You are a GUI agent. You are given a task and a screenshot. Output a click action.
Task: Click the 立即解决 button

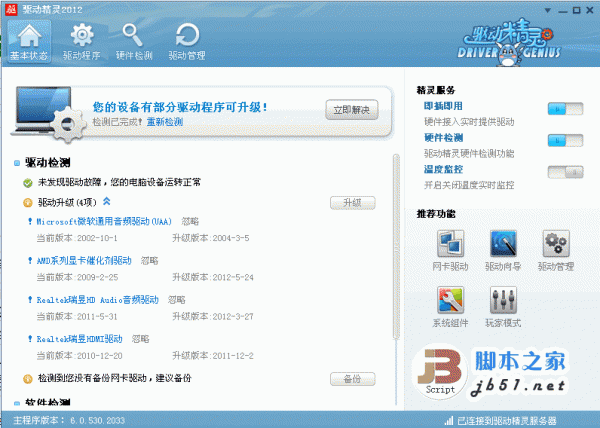tap(352, 110)
